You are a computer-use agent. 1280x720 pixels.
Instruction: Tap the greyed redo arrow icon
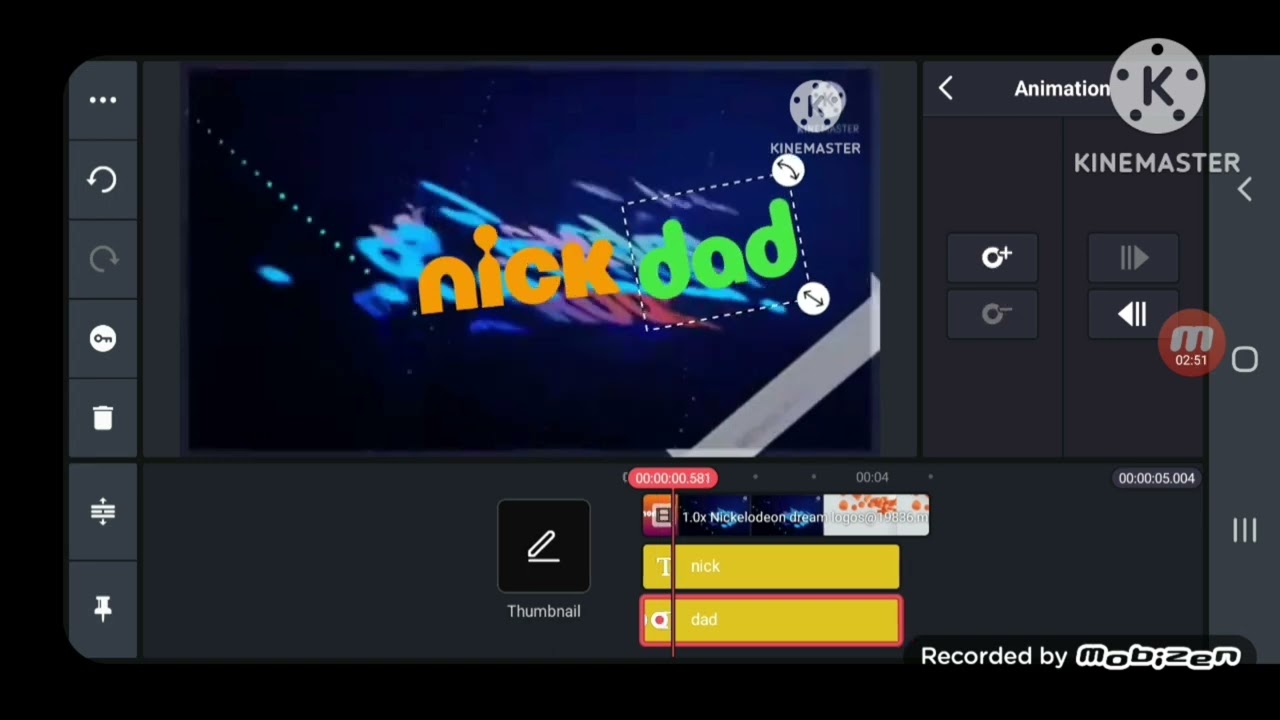103,260
